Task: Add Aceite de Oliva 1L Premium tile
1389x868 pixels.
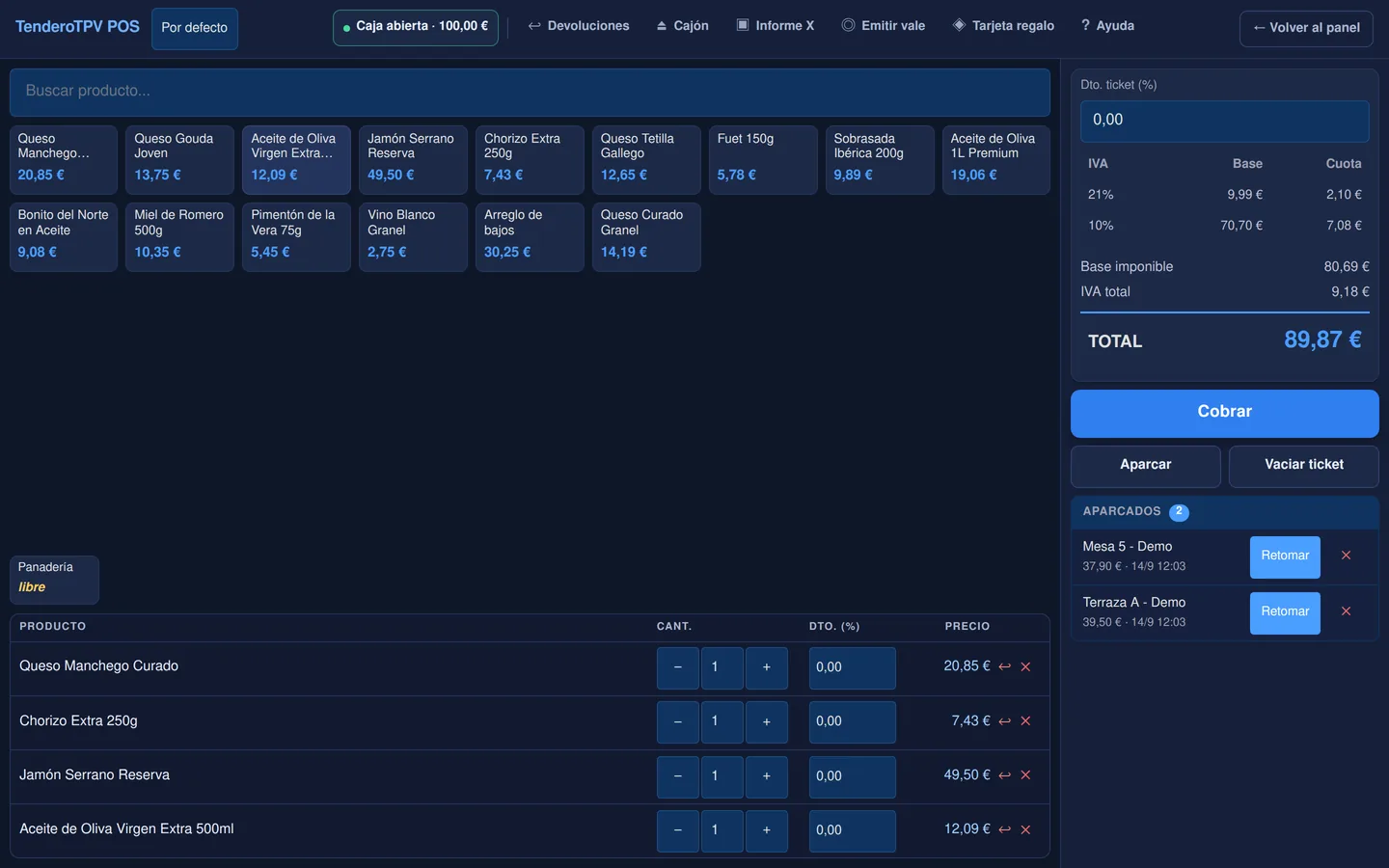Action: (x=996, y=160)
